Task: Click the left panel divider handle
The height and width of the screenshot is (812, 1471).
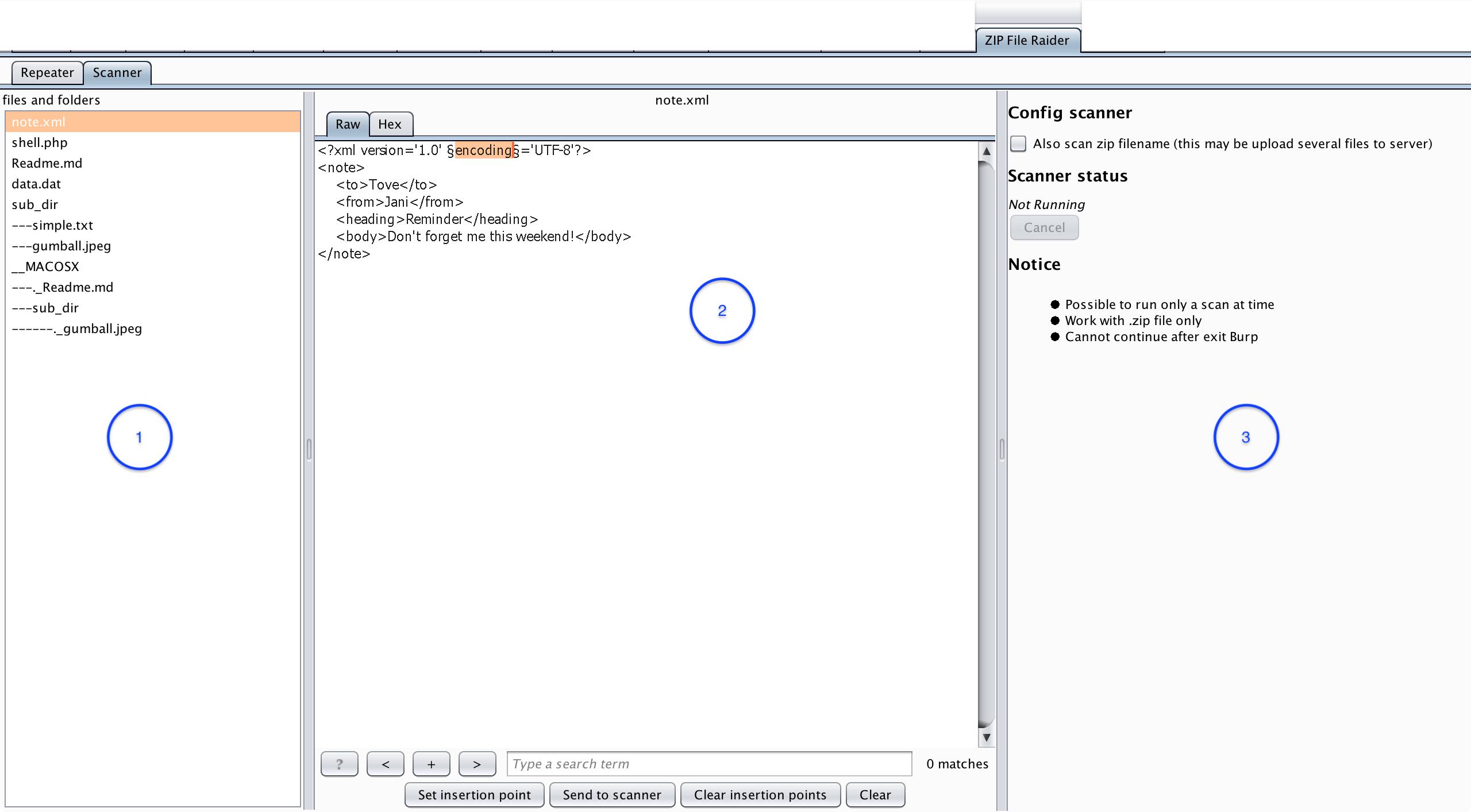Action: [309, 449]
